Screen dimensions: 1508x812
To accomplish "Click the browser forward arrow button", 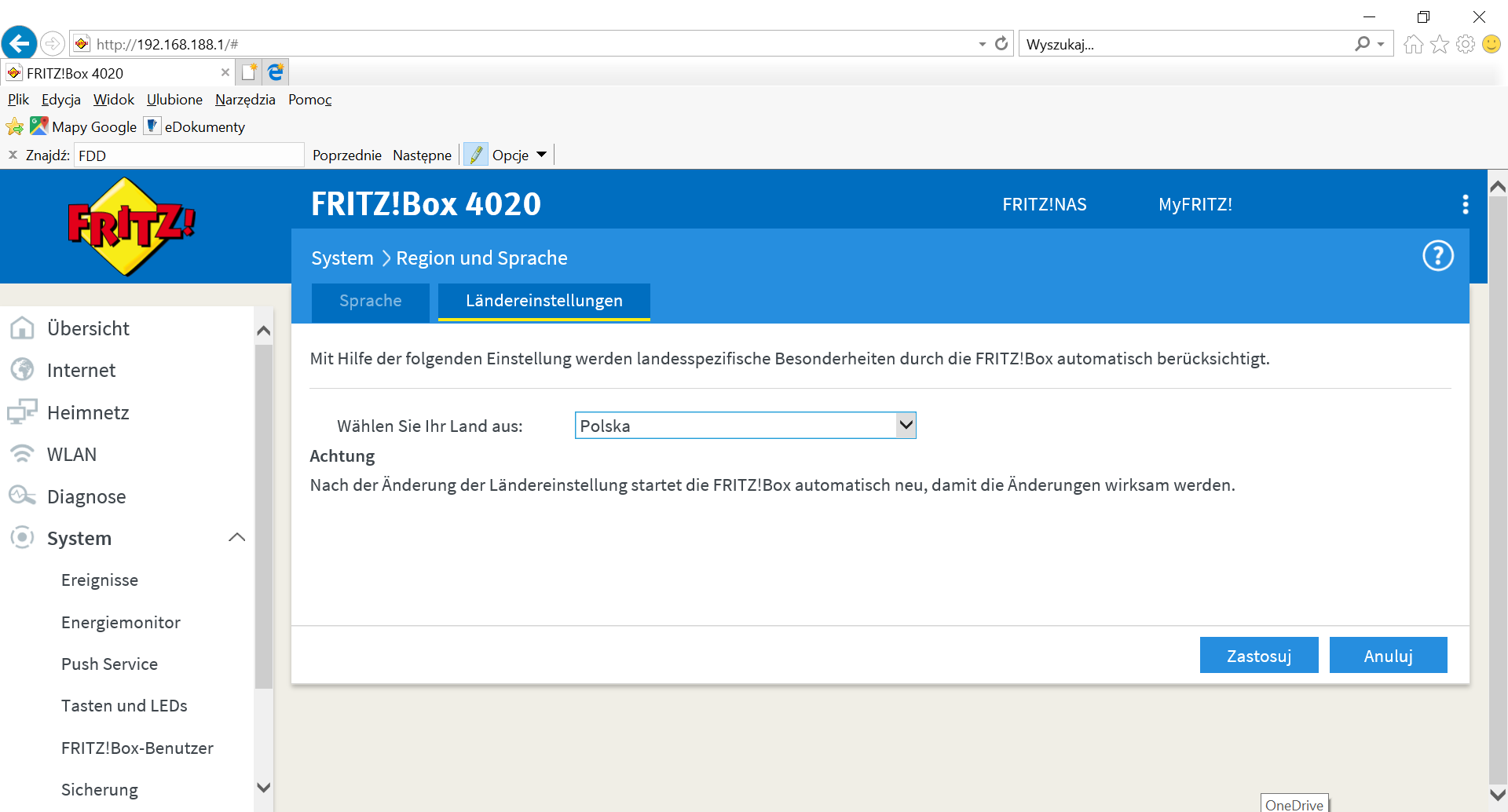I will tap(53, 43).
